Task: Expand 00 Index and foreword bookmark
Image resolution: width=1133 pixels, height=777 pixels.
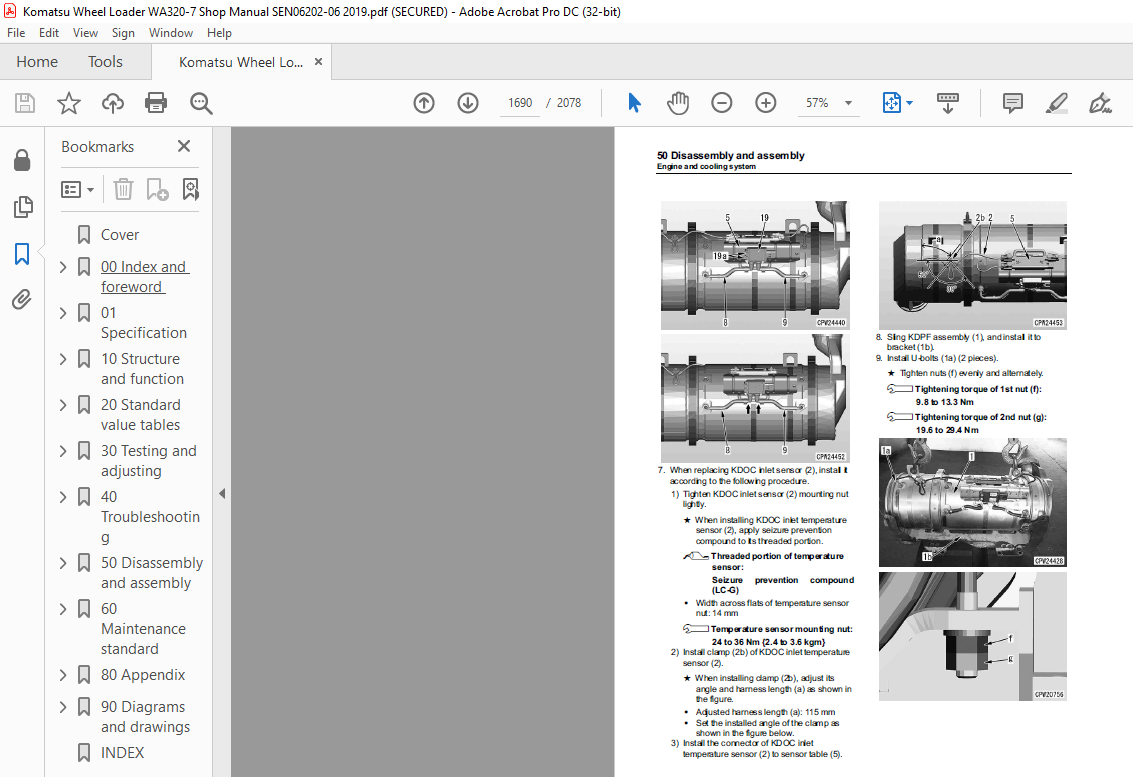Action: pos(63,267)
